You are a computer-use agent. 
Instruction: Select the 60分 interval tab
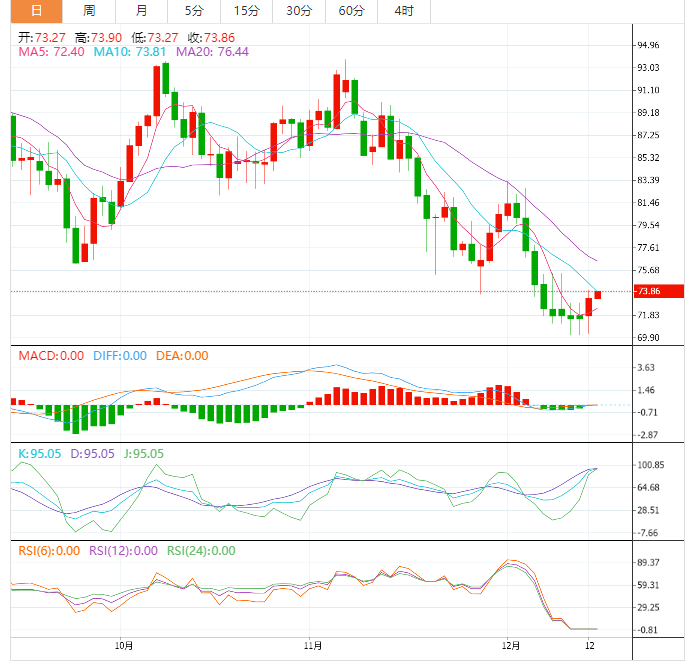tap(351, 11)
